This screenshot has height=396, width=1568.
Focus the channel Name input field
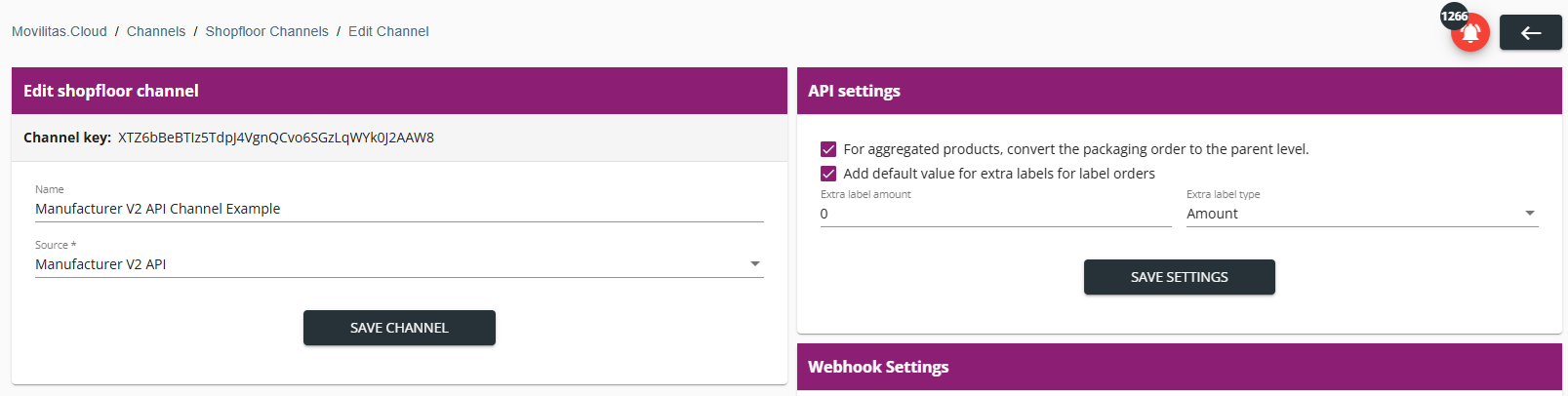pos(399,209)
